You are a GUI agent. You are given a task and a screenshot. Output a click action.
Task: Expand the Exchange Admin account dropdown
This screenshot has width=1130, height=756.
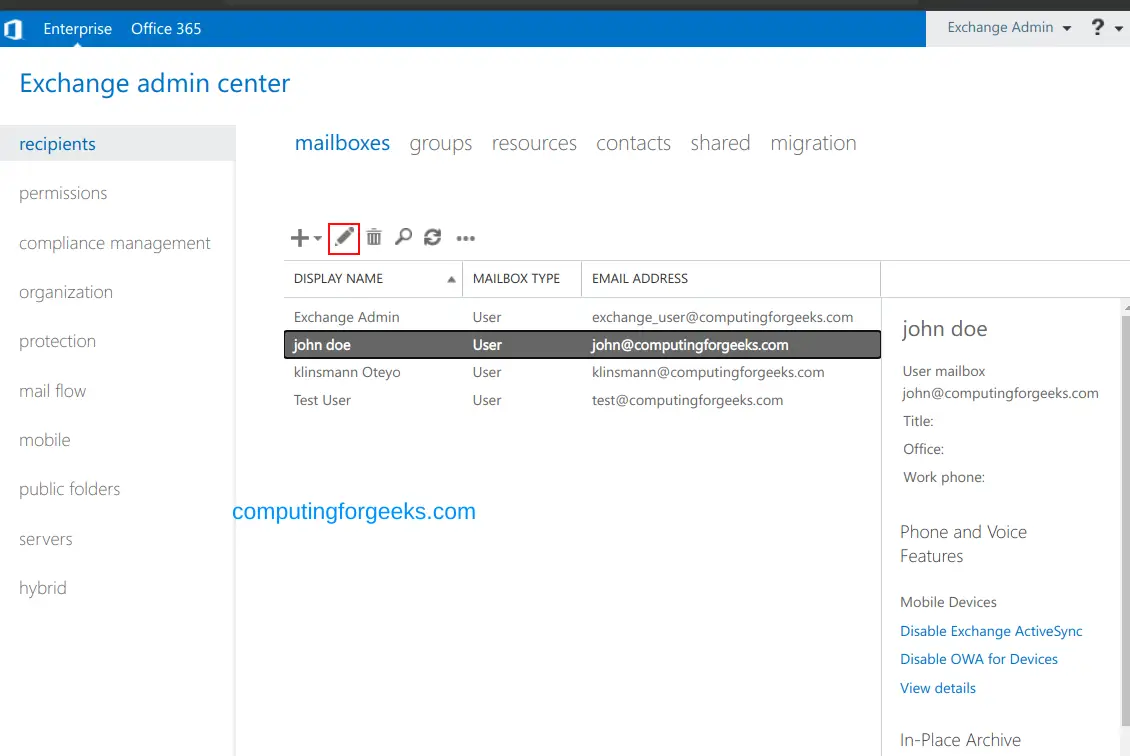click(1008, 28)
